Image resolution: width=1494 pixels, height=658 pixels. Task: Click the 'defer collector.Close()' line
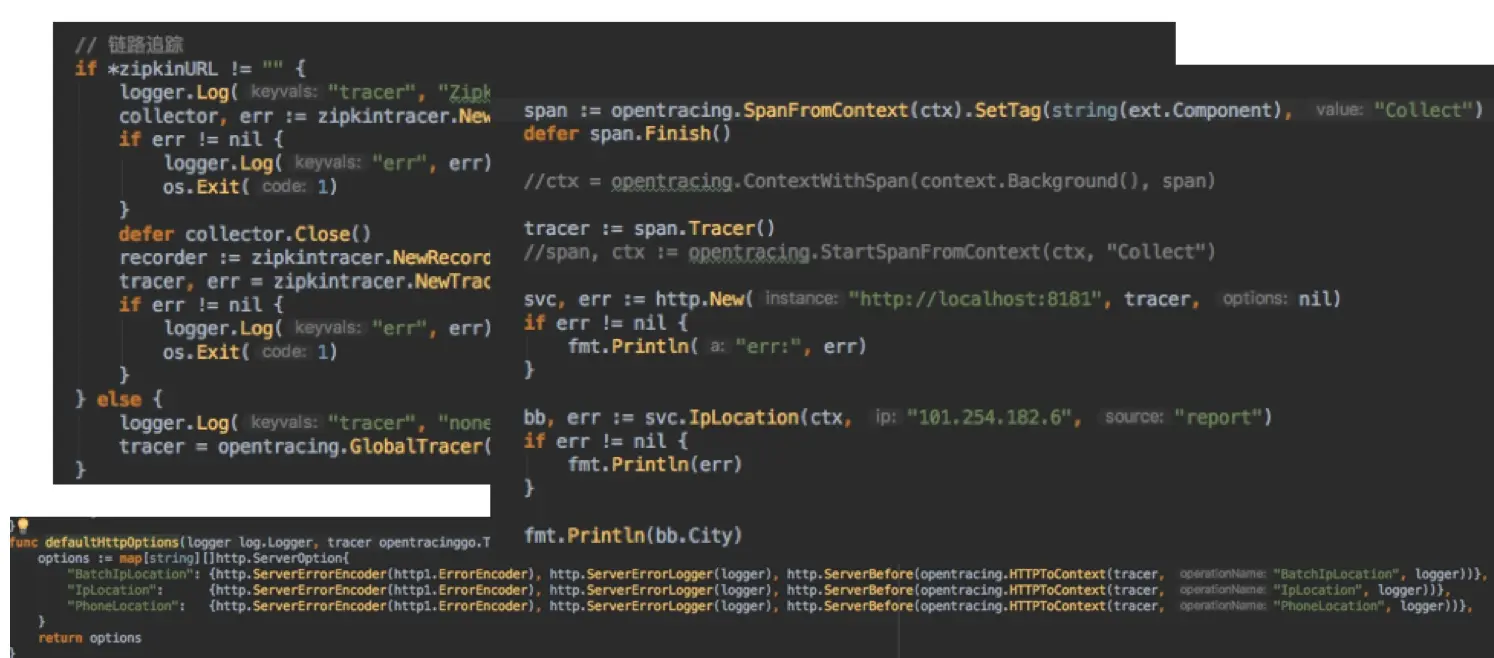pos(245,234)
